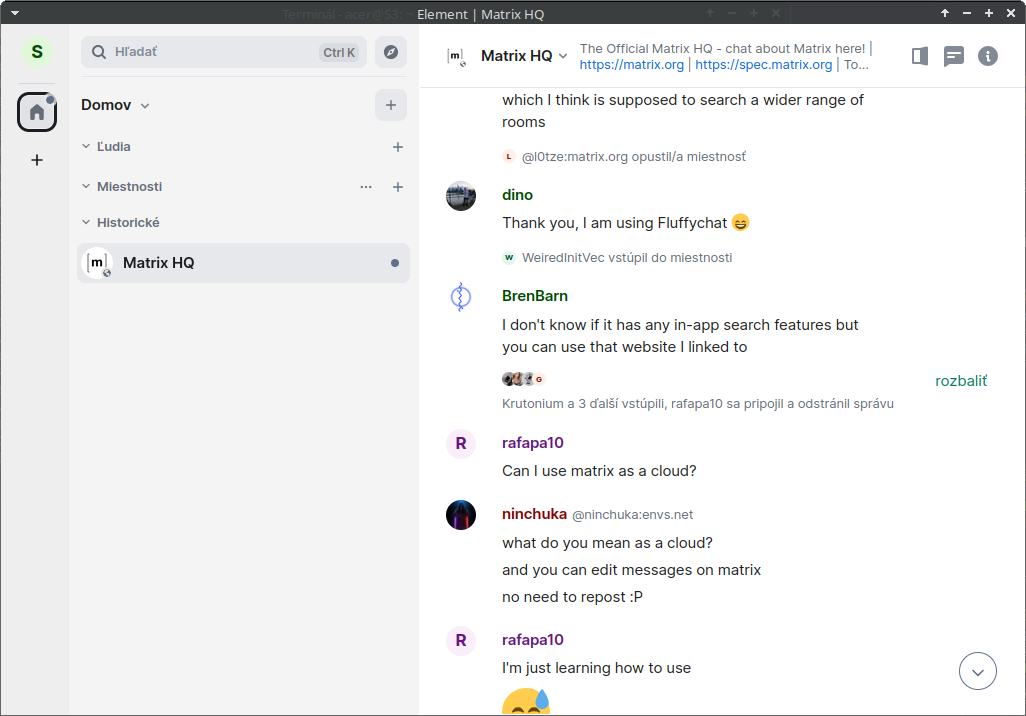Viewport: 1026px width, 716px height.
Task: Click '@l0tze:matrix.org opustil/a miestnosť' event
Action: point(633,157)
